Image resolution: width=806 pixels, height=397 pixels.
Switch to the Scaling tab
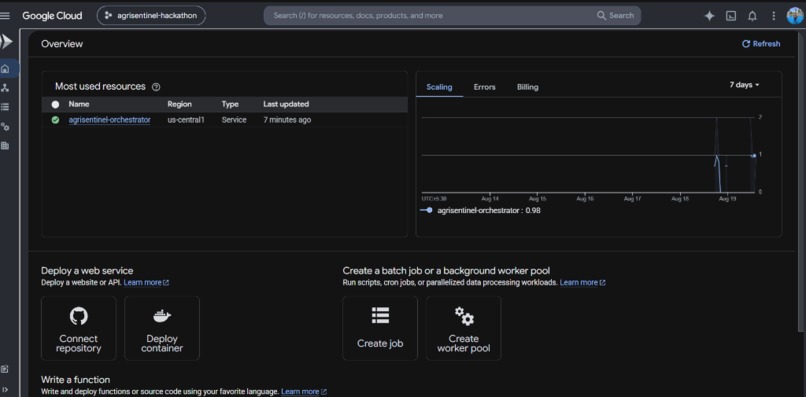point(439,87)
